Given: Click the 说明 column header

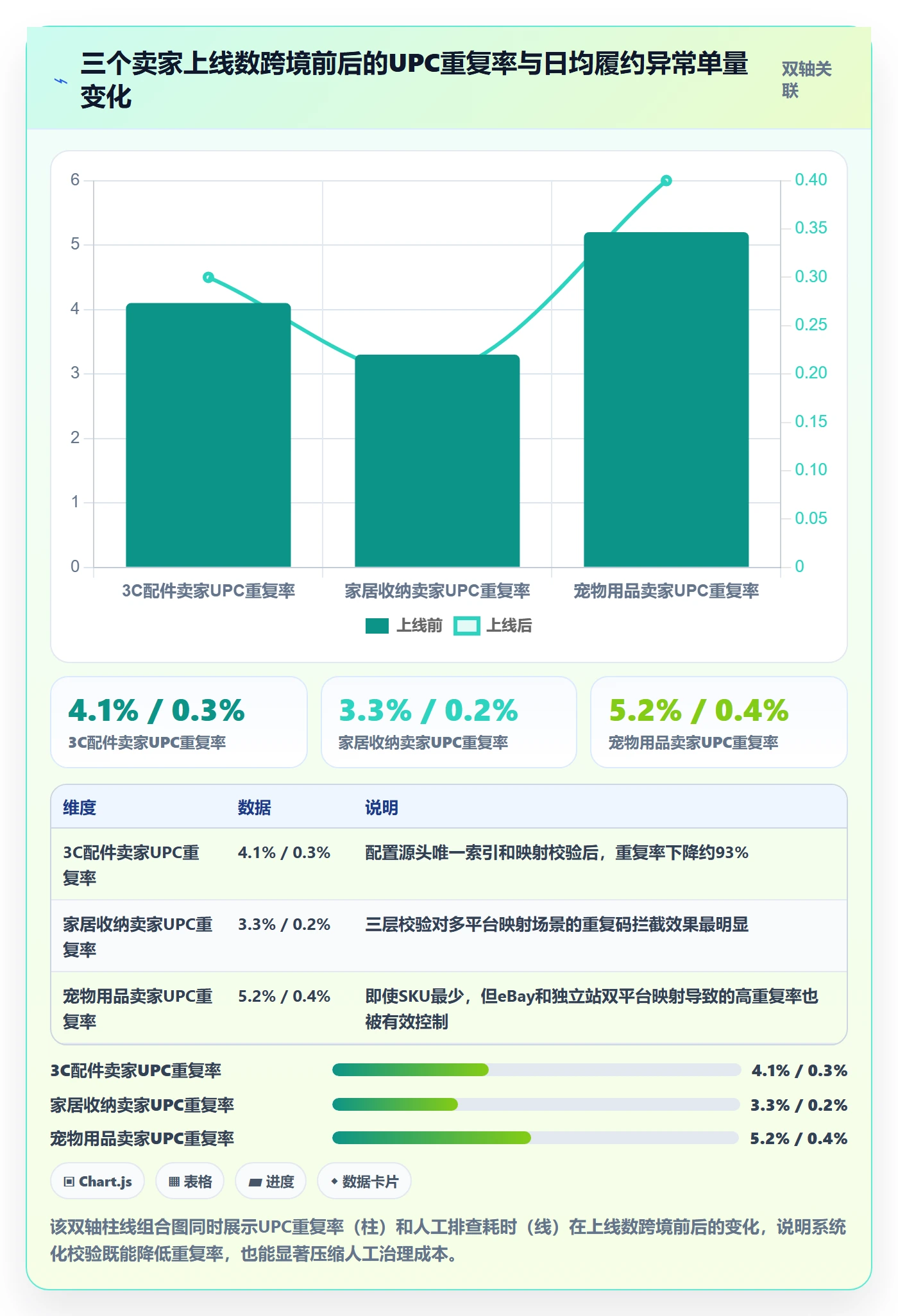Looking at the screenshot, I should [382, 807].
